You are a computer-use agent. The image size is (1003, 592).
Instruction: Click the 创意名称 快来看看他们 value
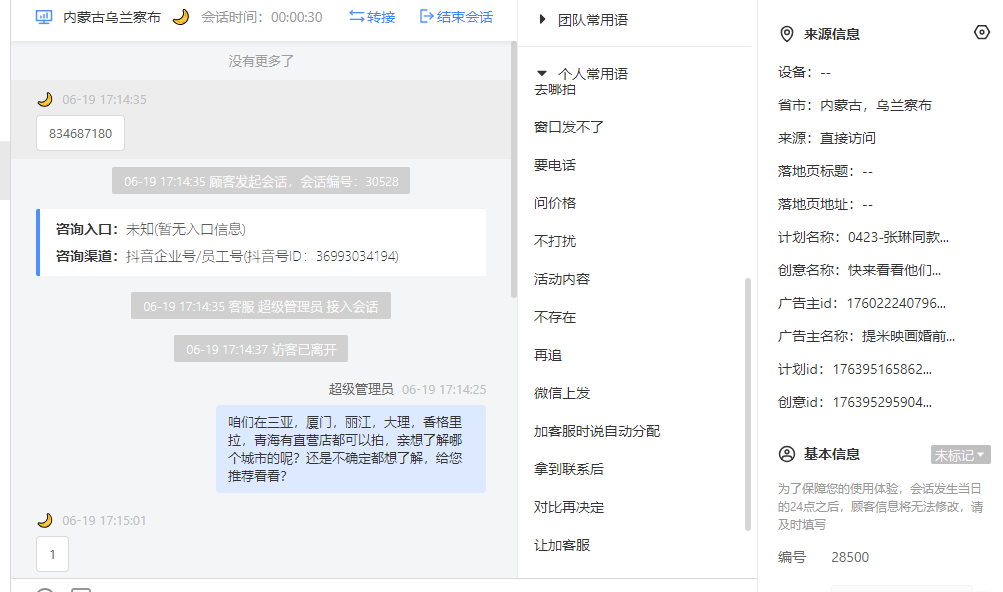tap(894, 270)
